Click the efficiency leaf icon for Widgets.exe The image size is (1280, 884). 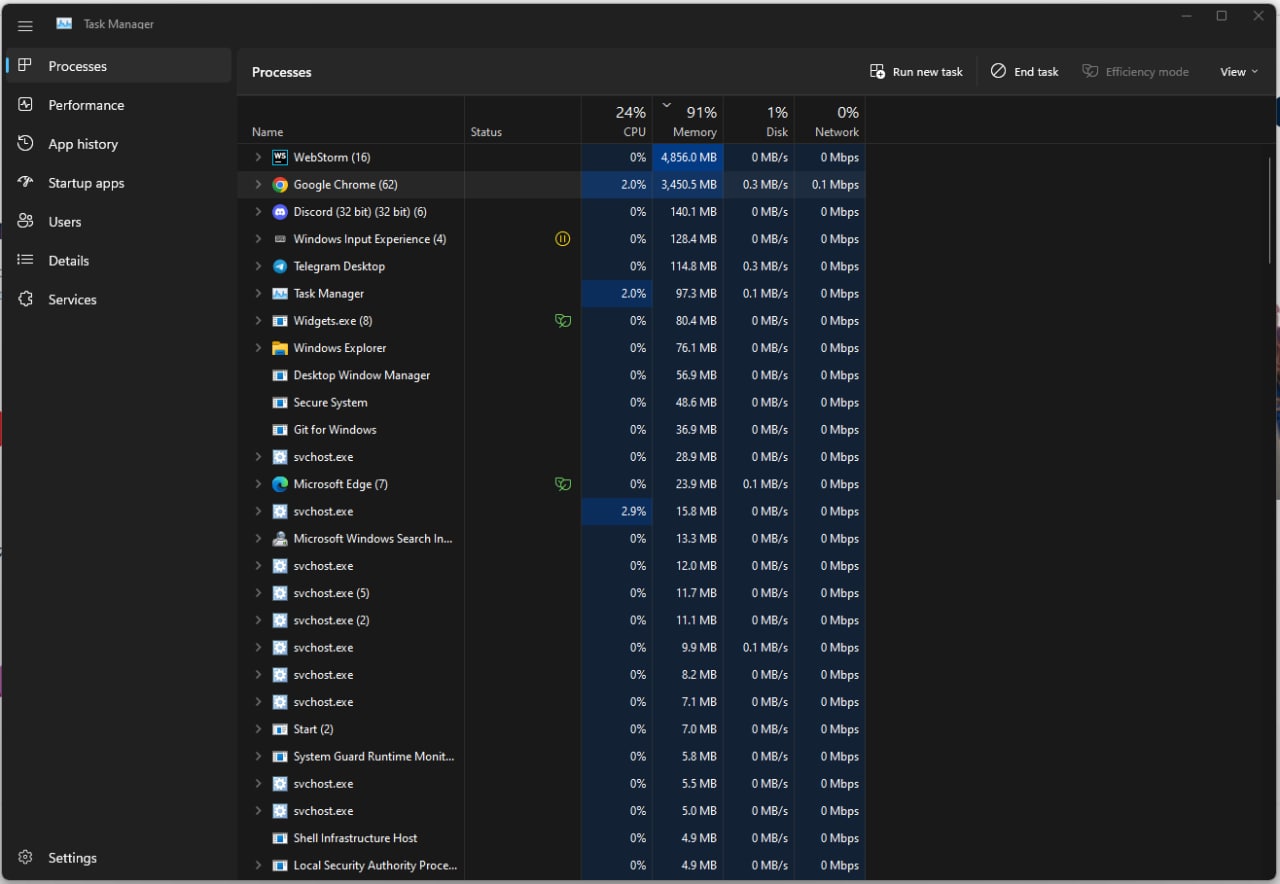pyautogui.click(x=563, y=321)
